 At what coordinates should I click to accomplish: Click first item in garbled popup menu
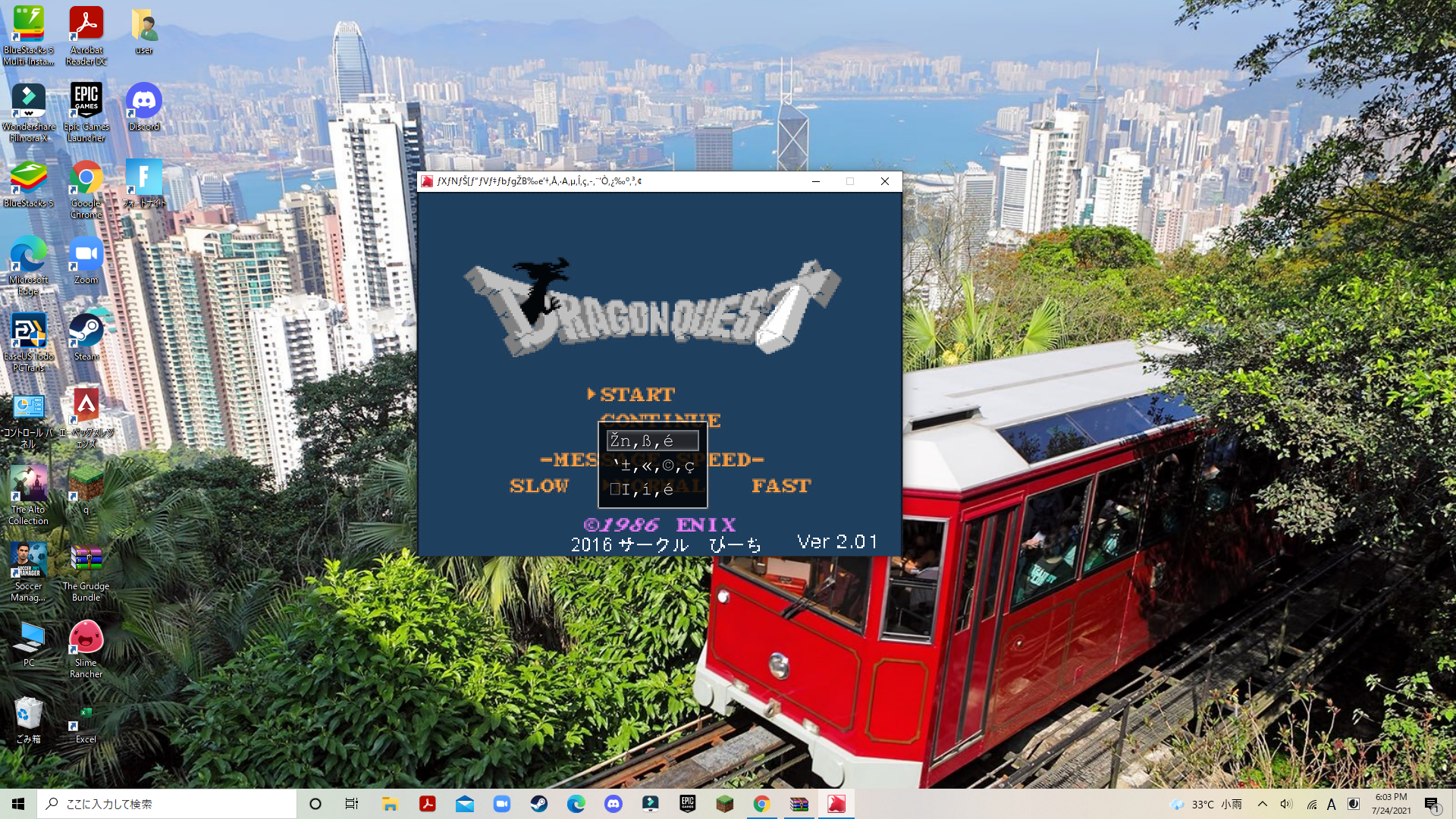click(652, 441)
